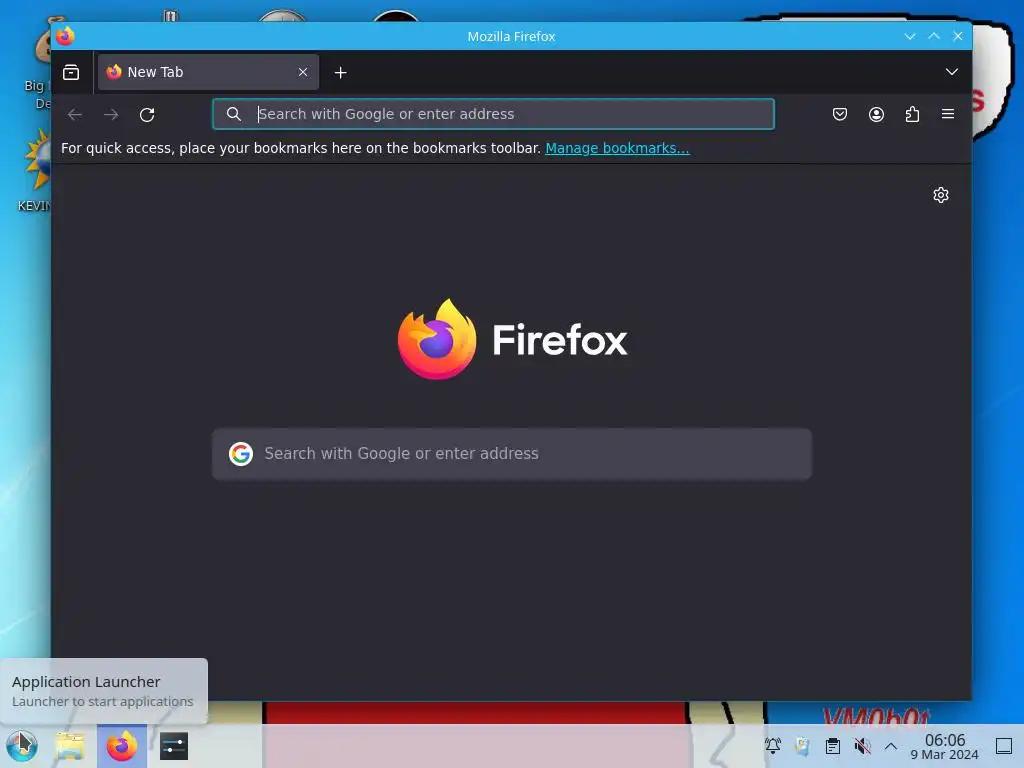
Task: Click the address bar search magnifier icon
Action: (x=234, y=114)
